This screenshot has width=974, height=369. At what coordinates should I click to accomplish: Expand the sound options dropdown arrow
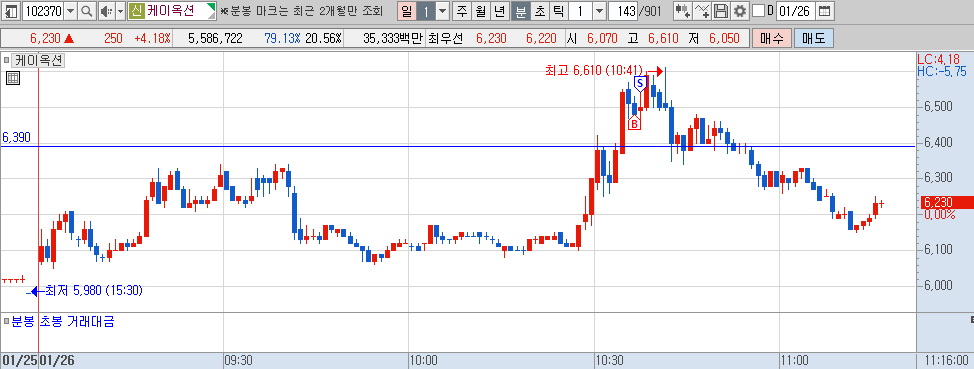(x=120, y=11)
